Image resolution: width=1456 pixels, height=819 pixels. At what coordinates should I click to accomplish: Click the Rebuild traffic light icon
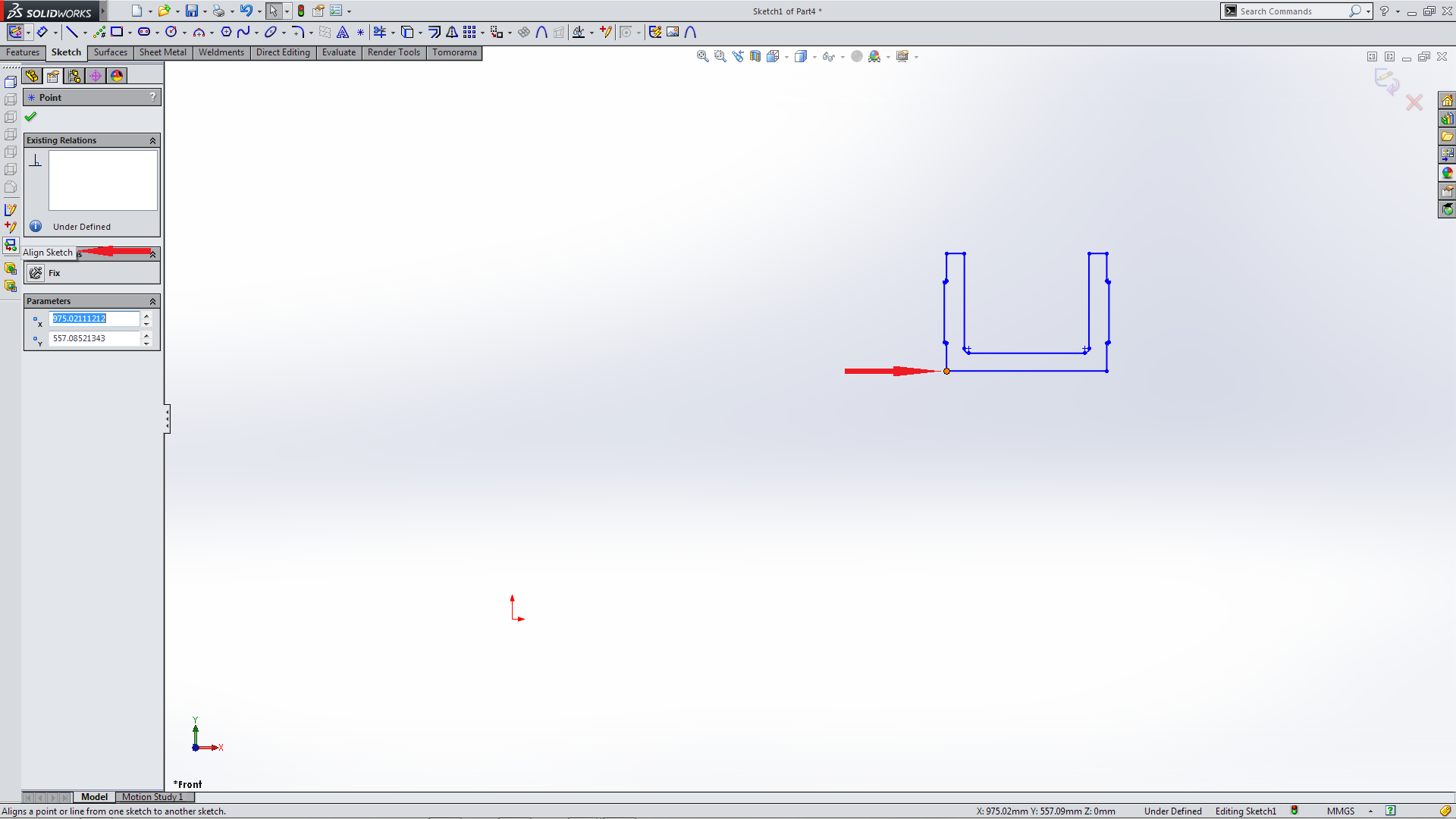[301, 11]
